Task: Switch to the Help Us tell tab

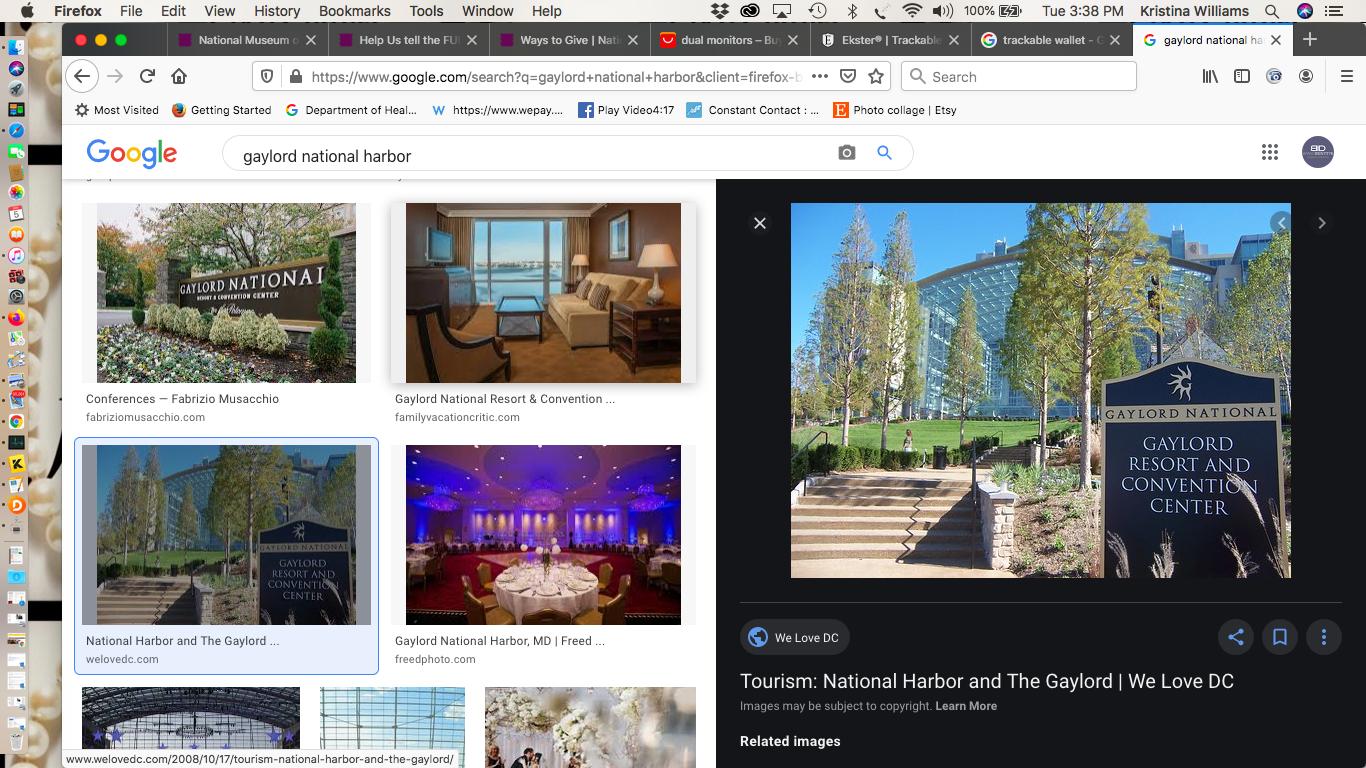Action: click(407, 40)
